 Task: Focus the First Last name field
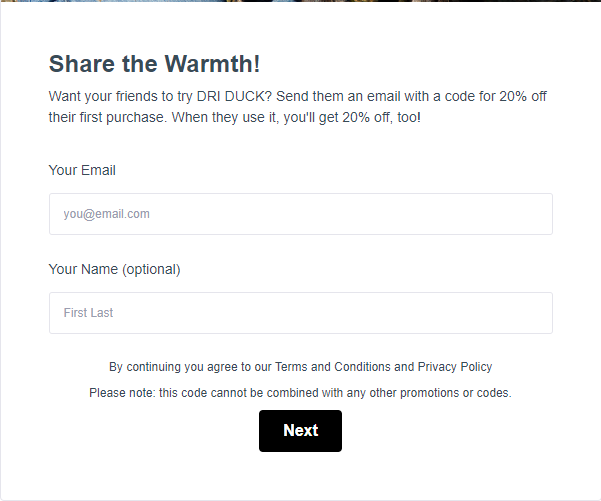point(300,313)
